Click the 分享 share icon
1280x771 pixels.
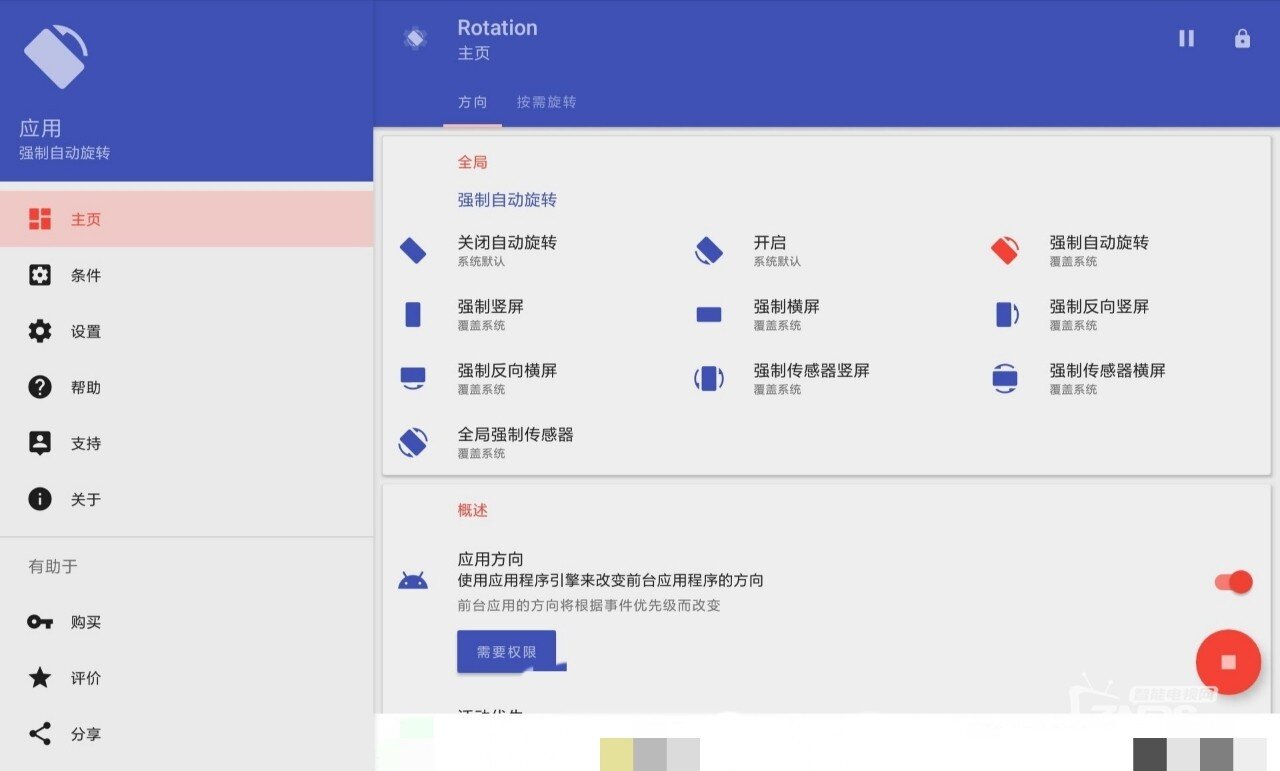click(40, 734)
